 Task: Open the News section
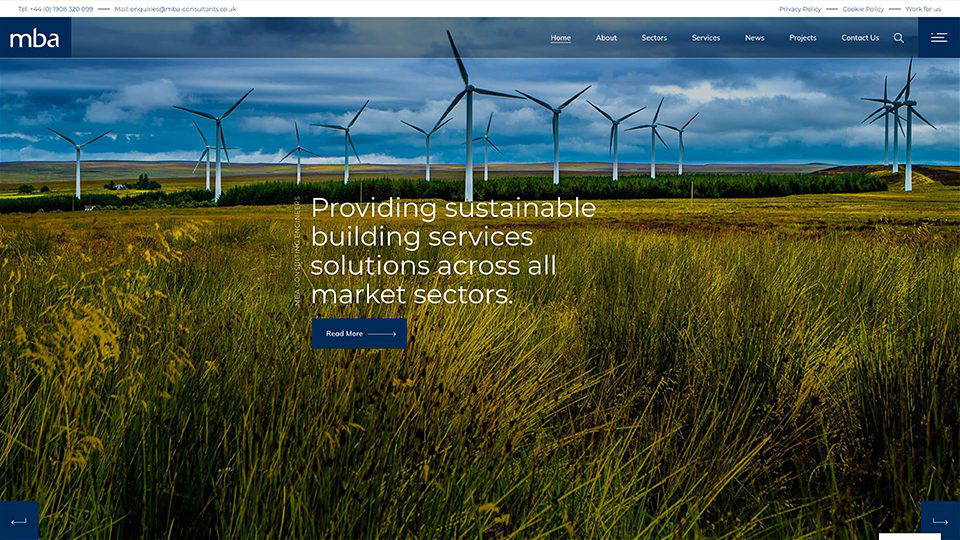click(x=754, y=38)
